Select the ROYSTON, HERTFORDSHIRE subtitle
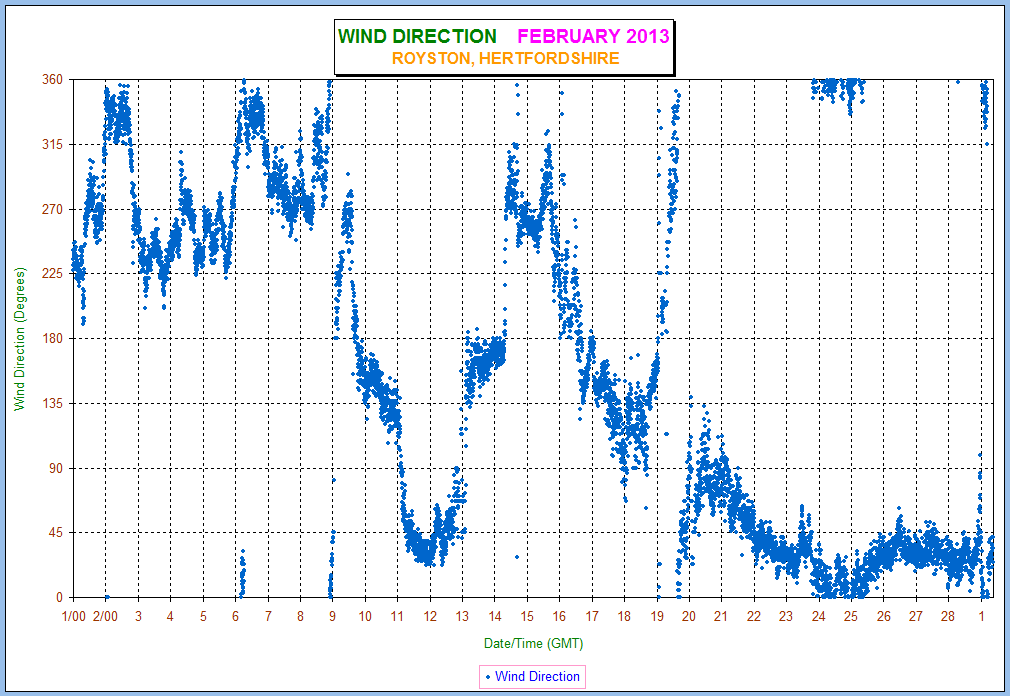 click(505, 59)
